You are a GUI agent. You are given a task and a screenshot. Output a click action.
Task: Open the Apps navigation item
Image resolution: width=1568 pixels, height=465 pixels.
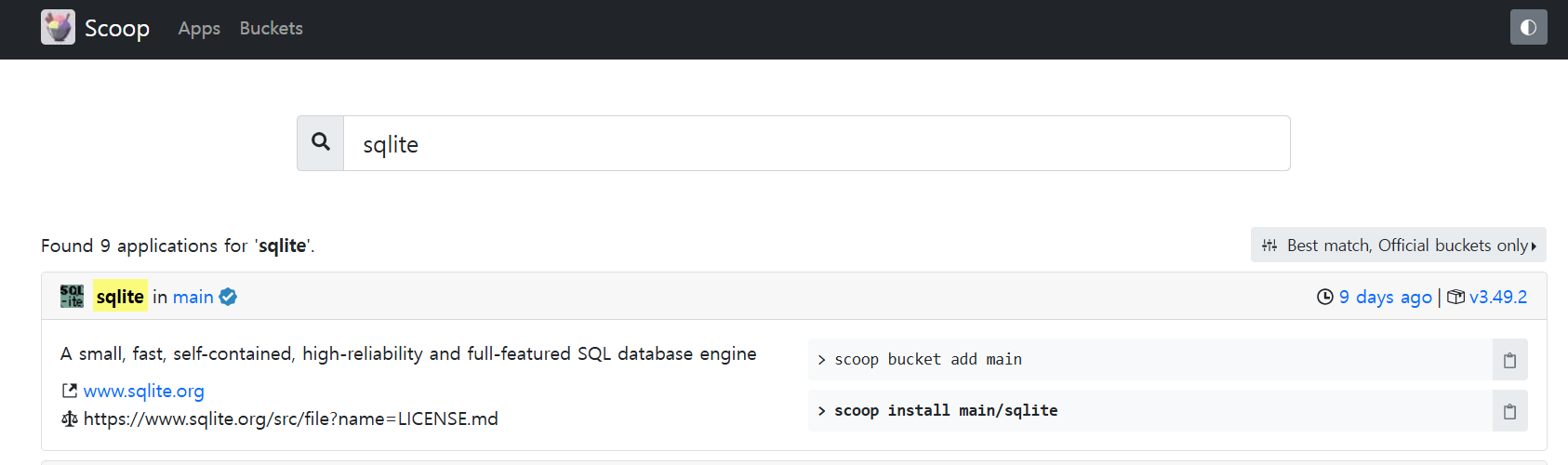click(199, 29)
